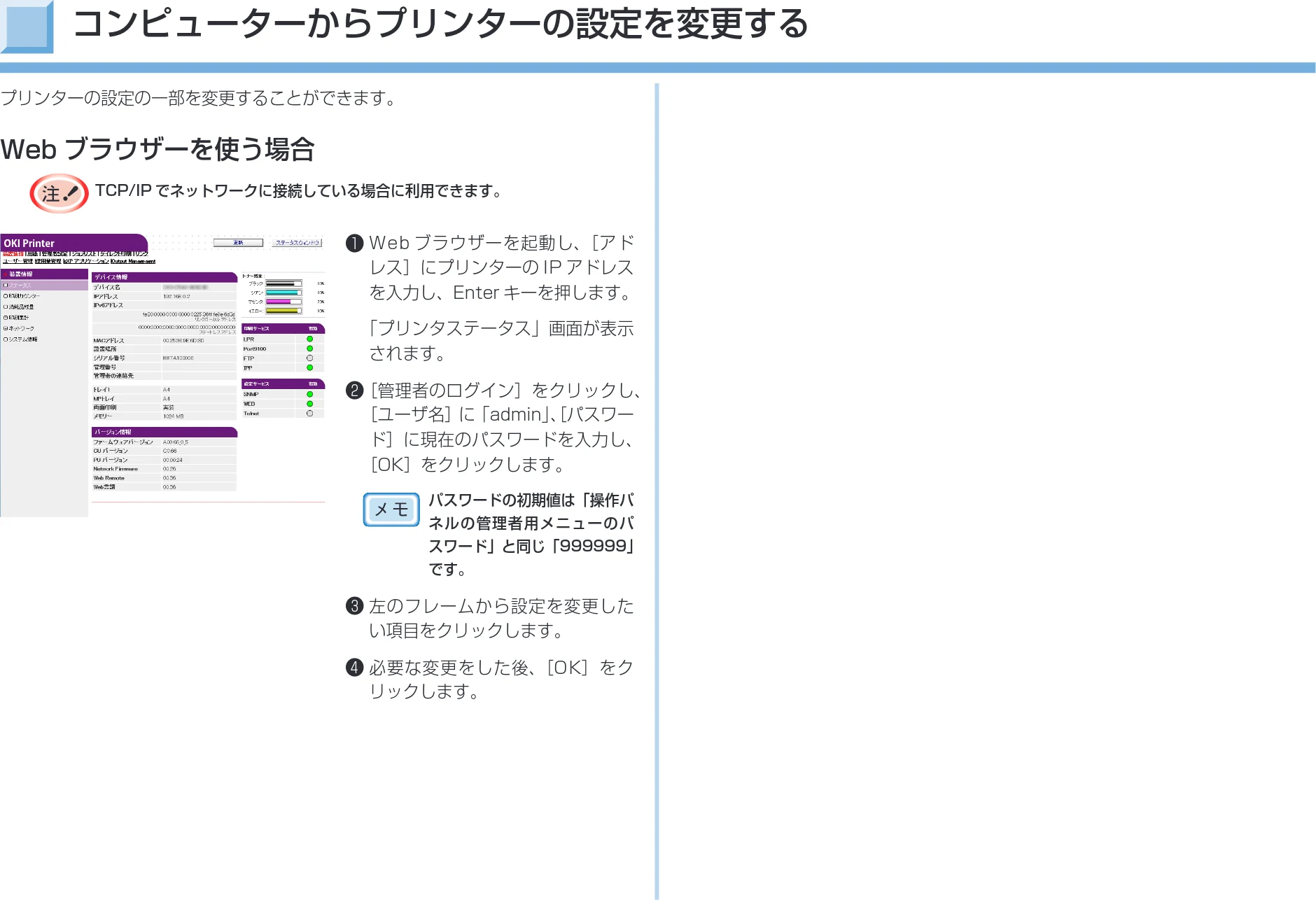This screenshot has width=1316, height=900.
Task: Click the トレイ1 row label
Action: point(102,390)
